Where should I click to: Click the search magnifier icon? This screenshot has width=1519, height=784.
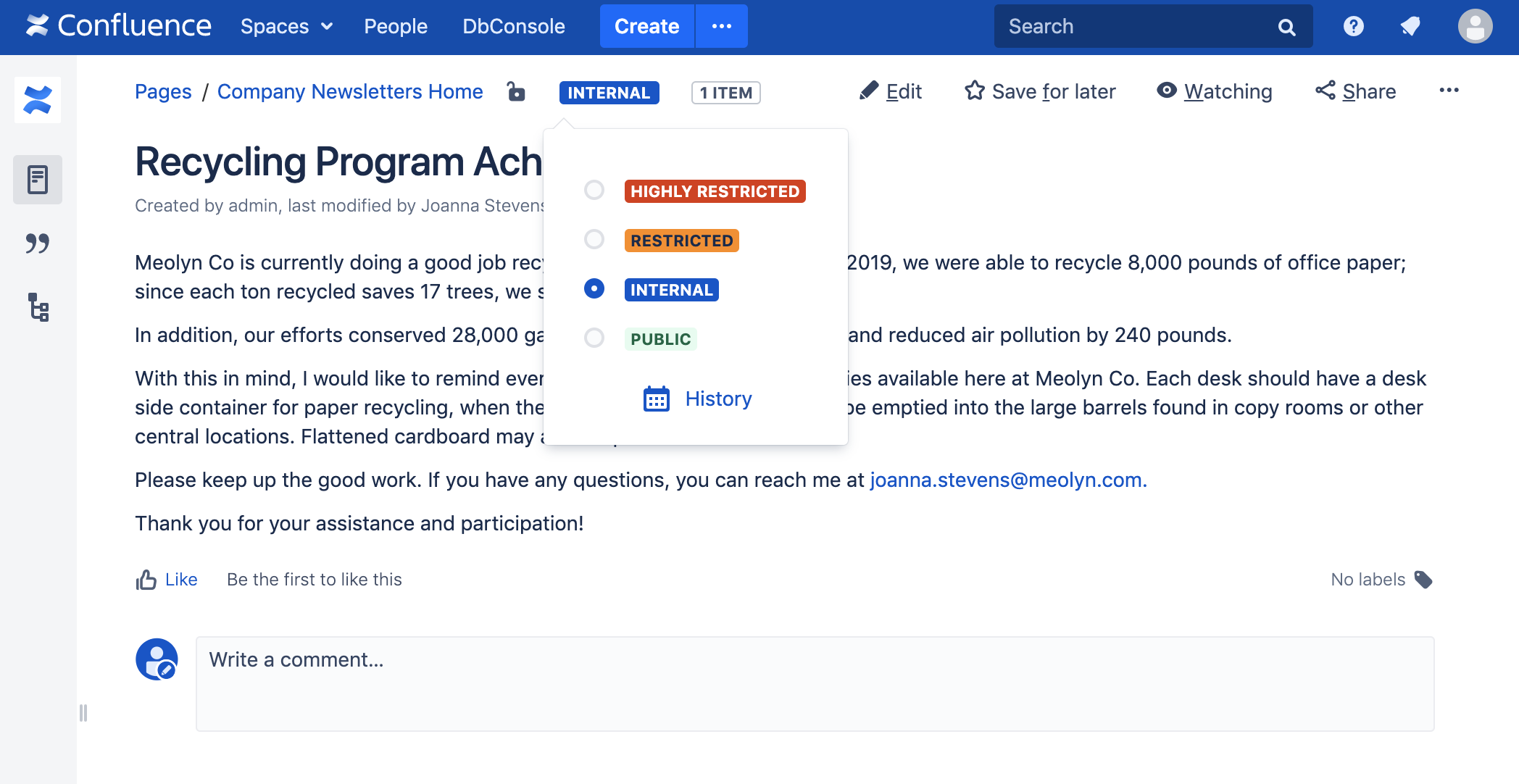click(x=1286, y=27)
